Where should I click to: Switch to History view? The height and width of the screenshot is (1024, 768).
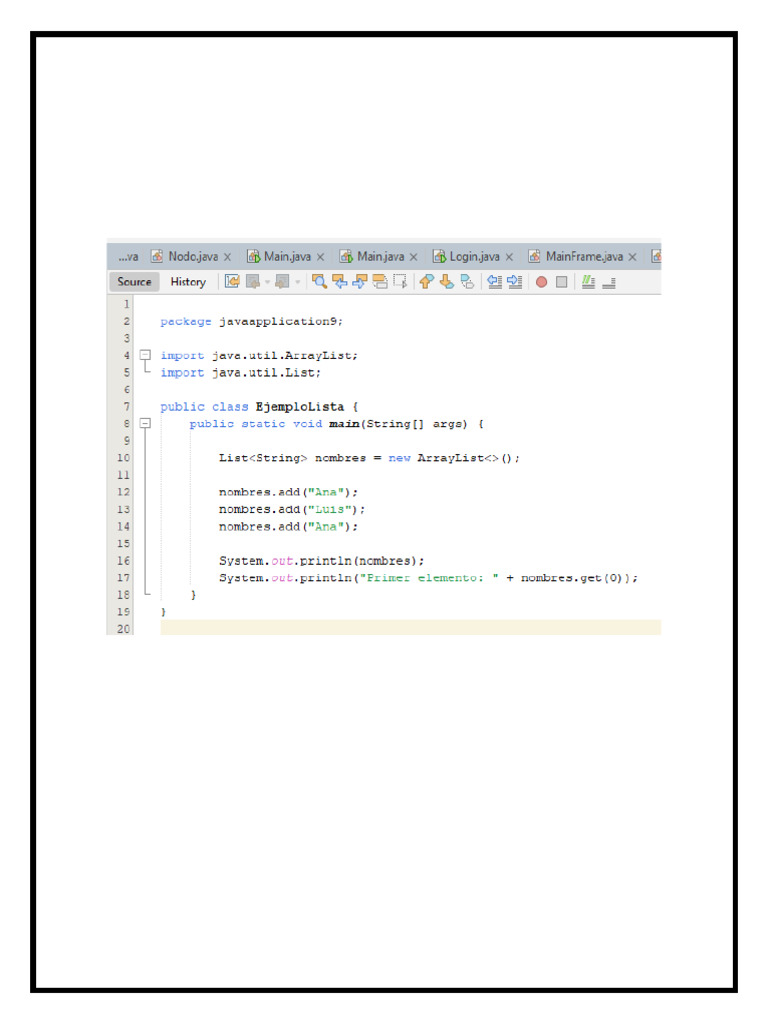(x=188, y=282)
